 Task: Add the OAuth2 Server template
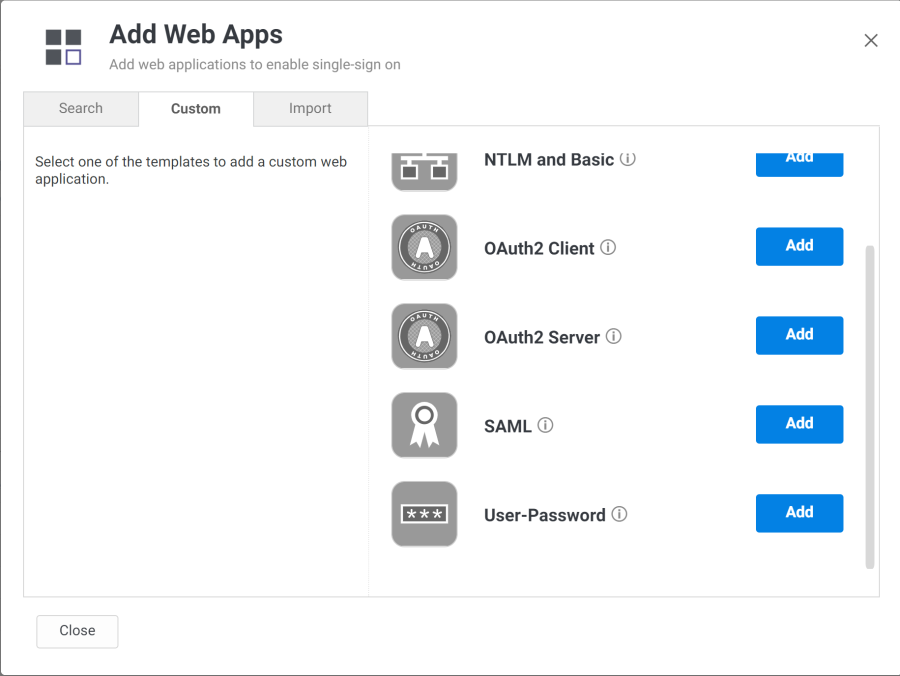(x=799, y=335)
